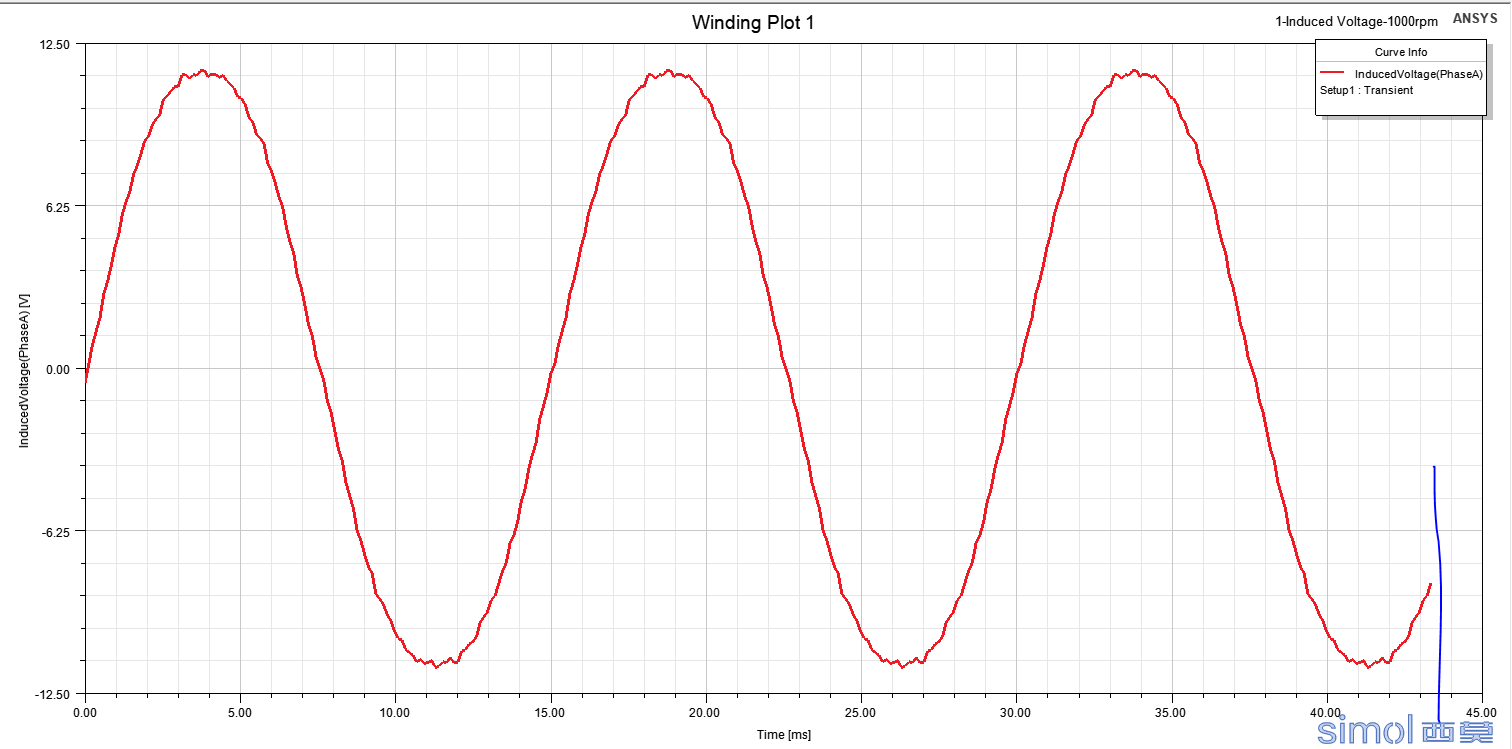Click the X axis tick 40.00

pos(1326,713)
